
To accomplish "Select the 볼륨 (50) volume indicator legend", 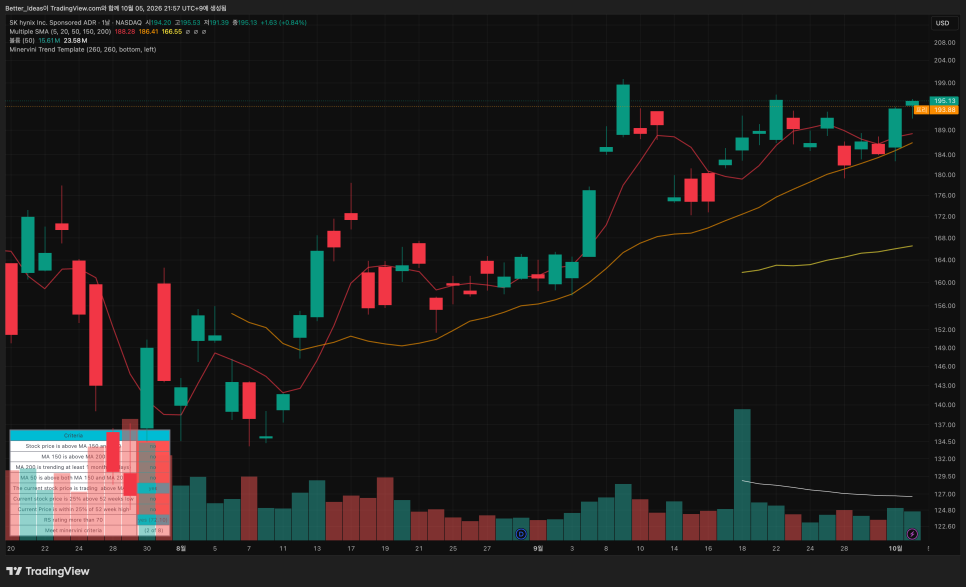I will (22, 41).
